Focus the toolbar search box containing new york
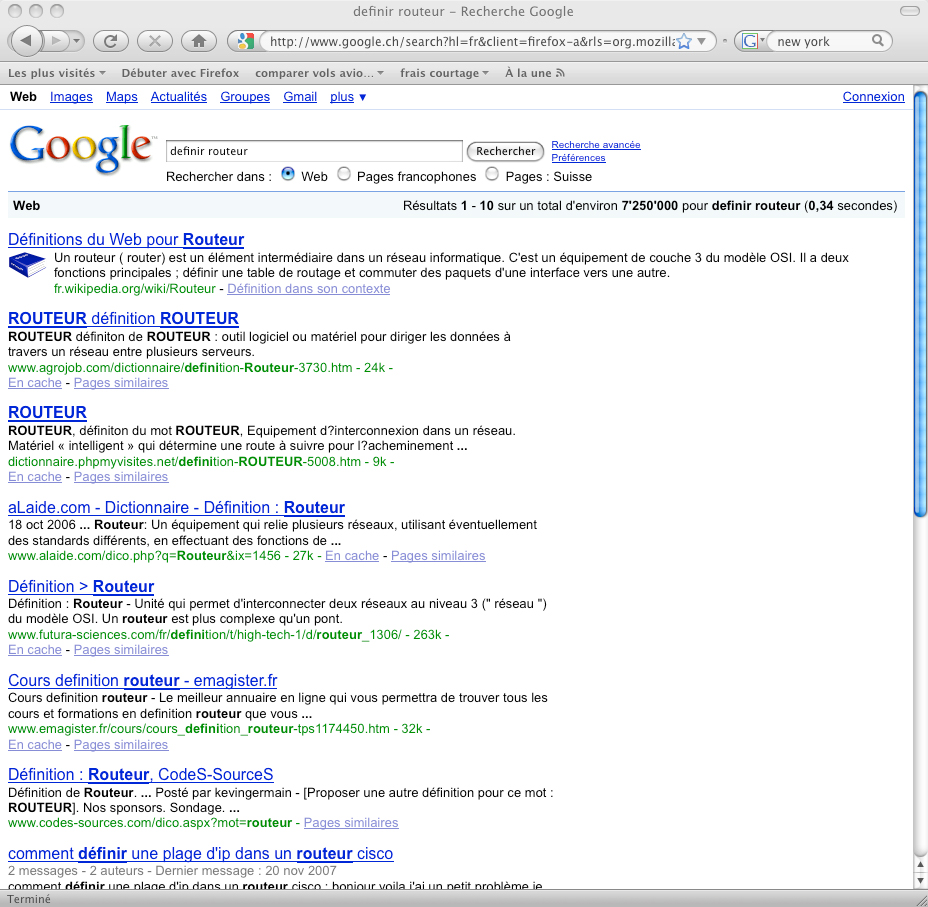Viewport: 928px width, 907px height. [x=822, y=41]
